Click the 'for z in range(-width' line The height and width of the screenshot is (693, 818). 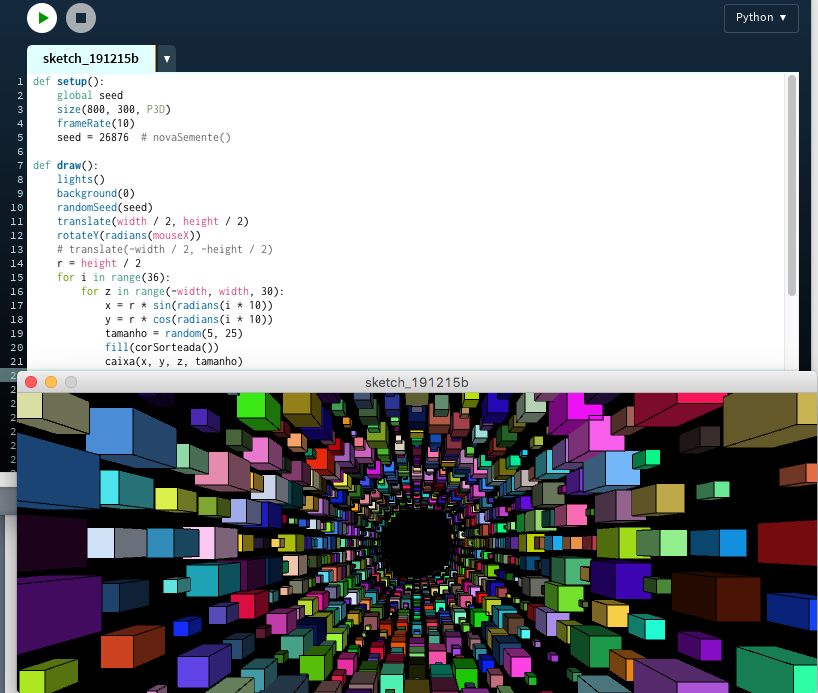point(182,292)
